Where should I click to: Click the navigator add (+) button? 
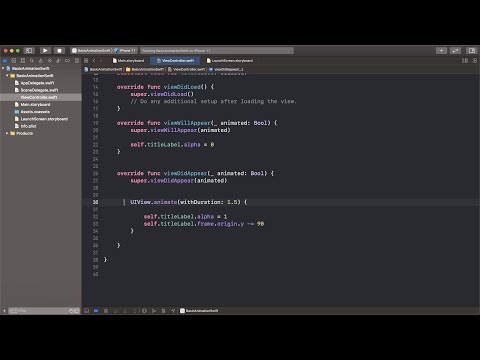pyautogui.click(x=4, y=311)
